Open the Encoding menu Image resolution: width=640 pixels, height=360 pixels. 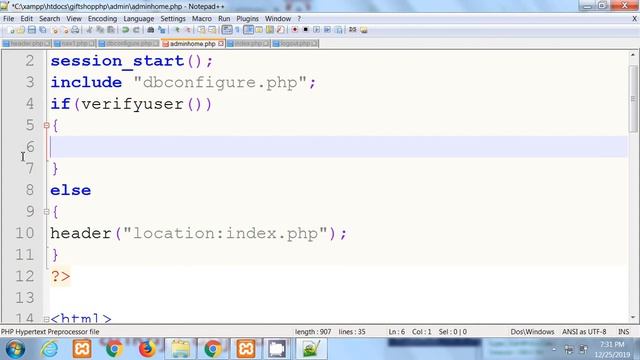tap(102, 19)
